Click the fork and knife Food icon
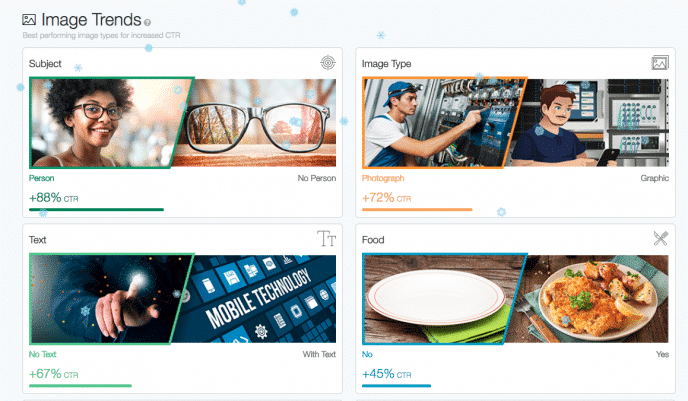This screenshot has height=401, width=688. click(660, 238)
